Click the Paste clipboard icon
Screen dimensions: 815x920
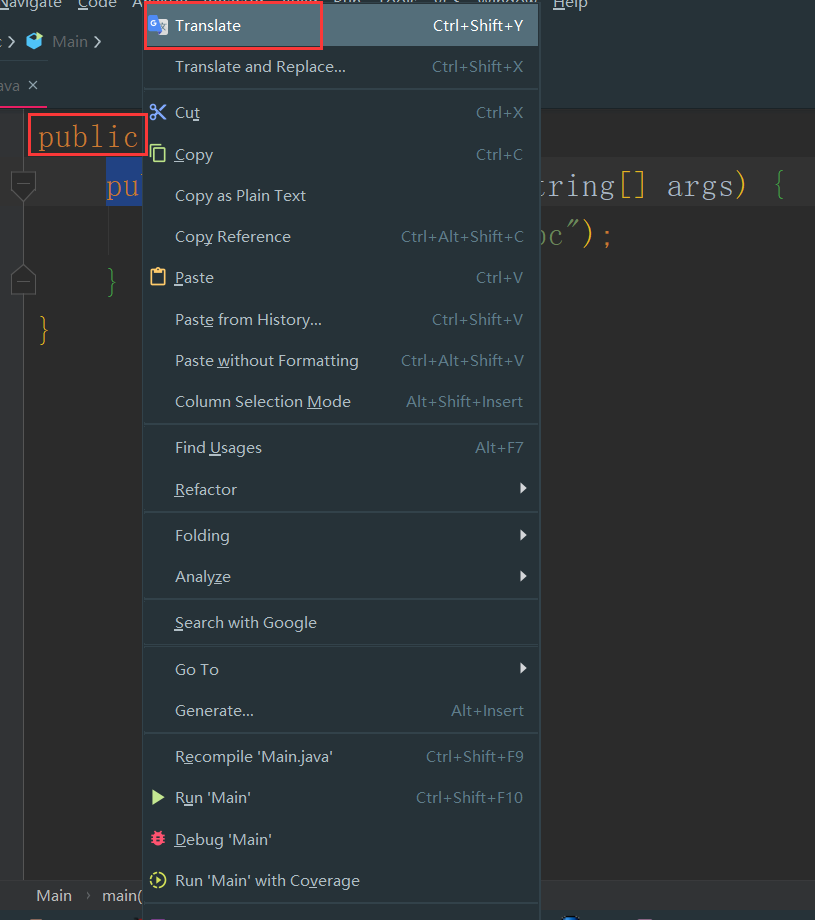(x=158, y=278)
